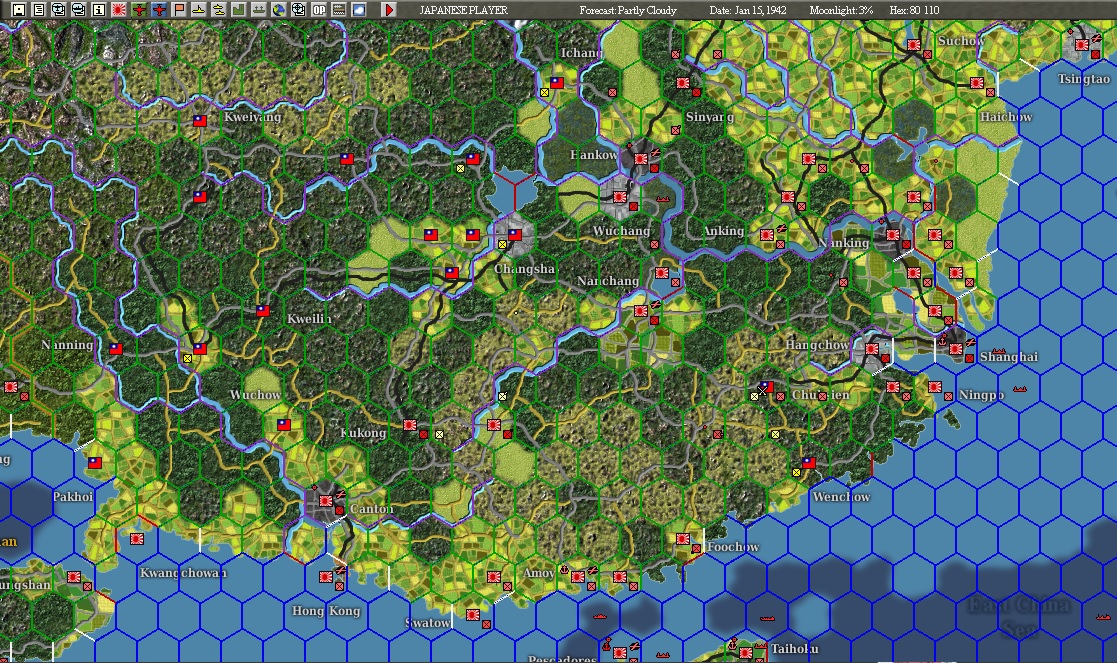Click the 'Anking' city label

click(724, 231)
